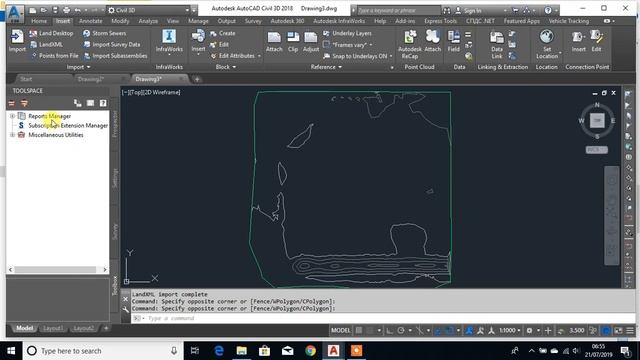The image size is (640, 360).
Task: Toggle grid display in status bar
Action: (x=359, y=331)
